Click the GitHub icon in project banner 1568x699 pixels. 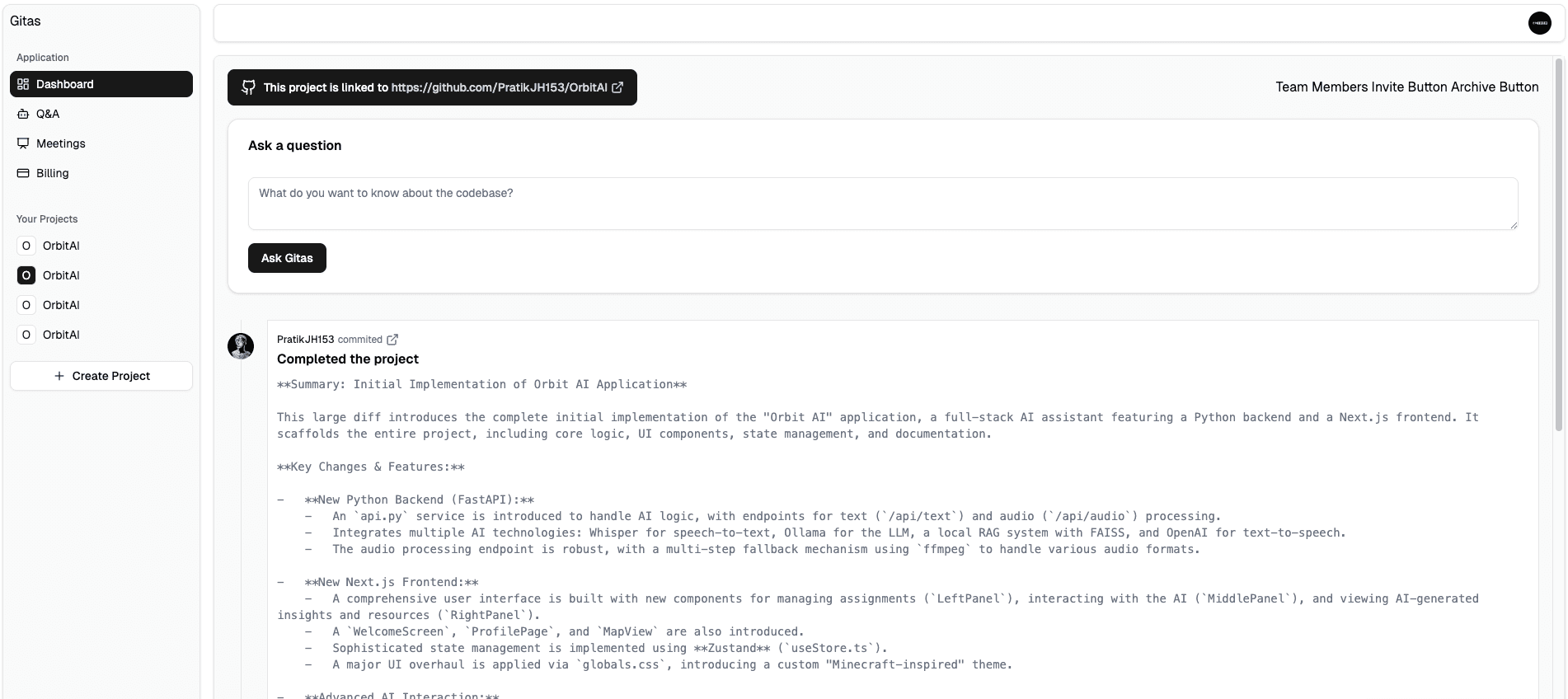tap(248, 87)
